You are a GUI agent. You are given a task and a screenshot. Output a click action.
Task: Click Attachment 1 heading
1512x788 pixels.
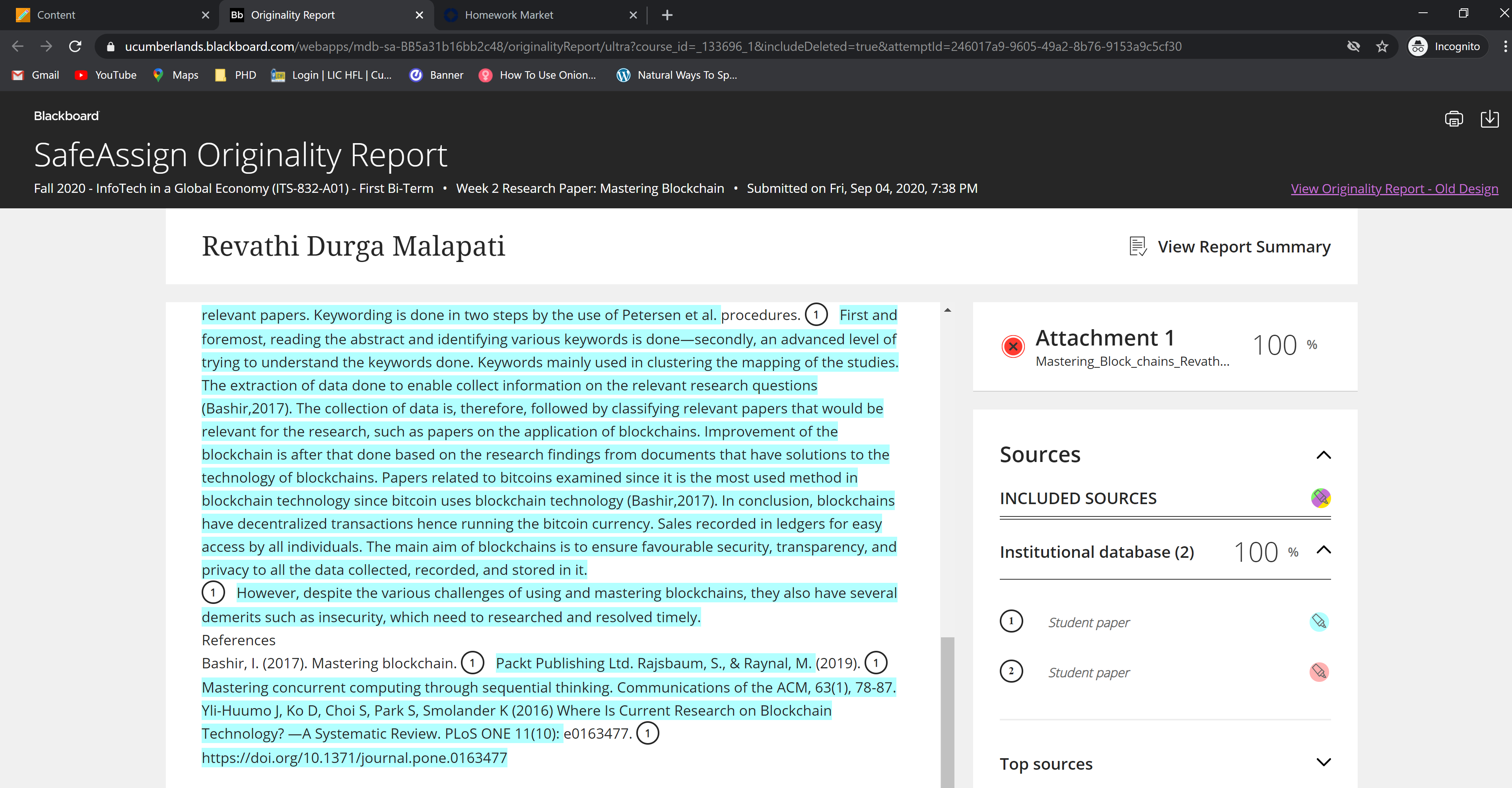coord(1105,338)
